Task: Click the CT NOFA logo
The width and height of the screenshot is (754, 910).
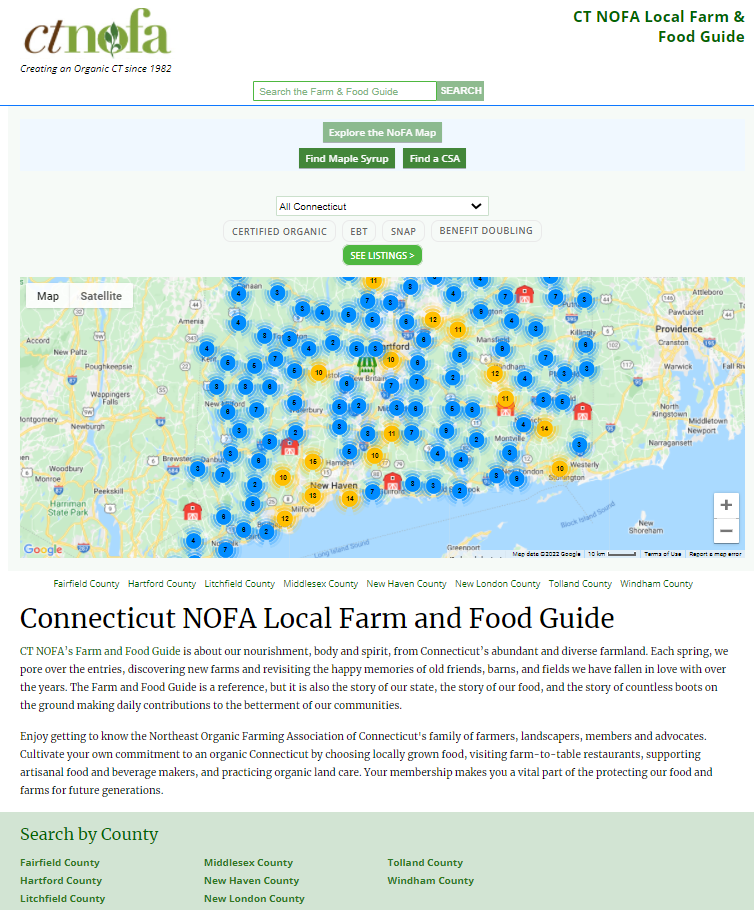Action: click(97, 36)
